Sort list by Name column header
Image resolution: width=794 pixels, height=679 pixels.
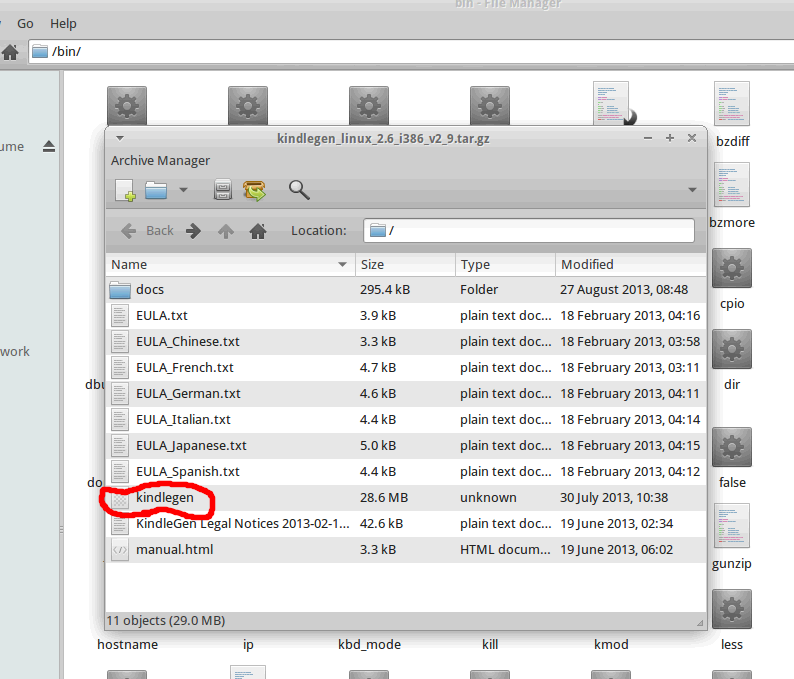tap(230, 265)
